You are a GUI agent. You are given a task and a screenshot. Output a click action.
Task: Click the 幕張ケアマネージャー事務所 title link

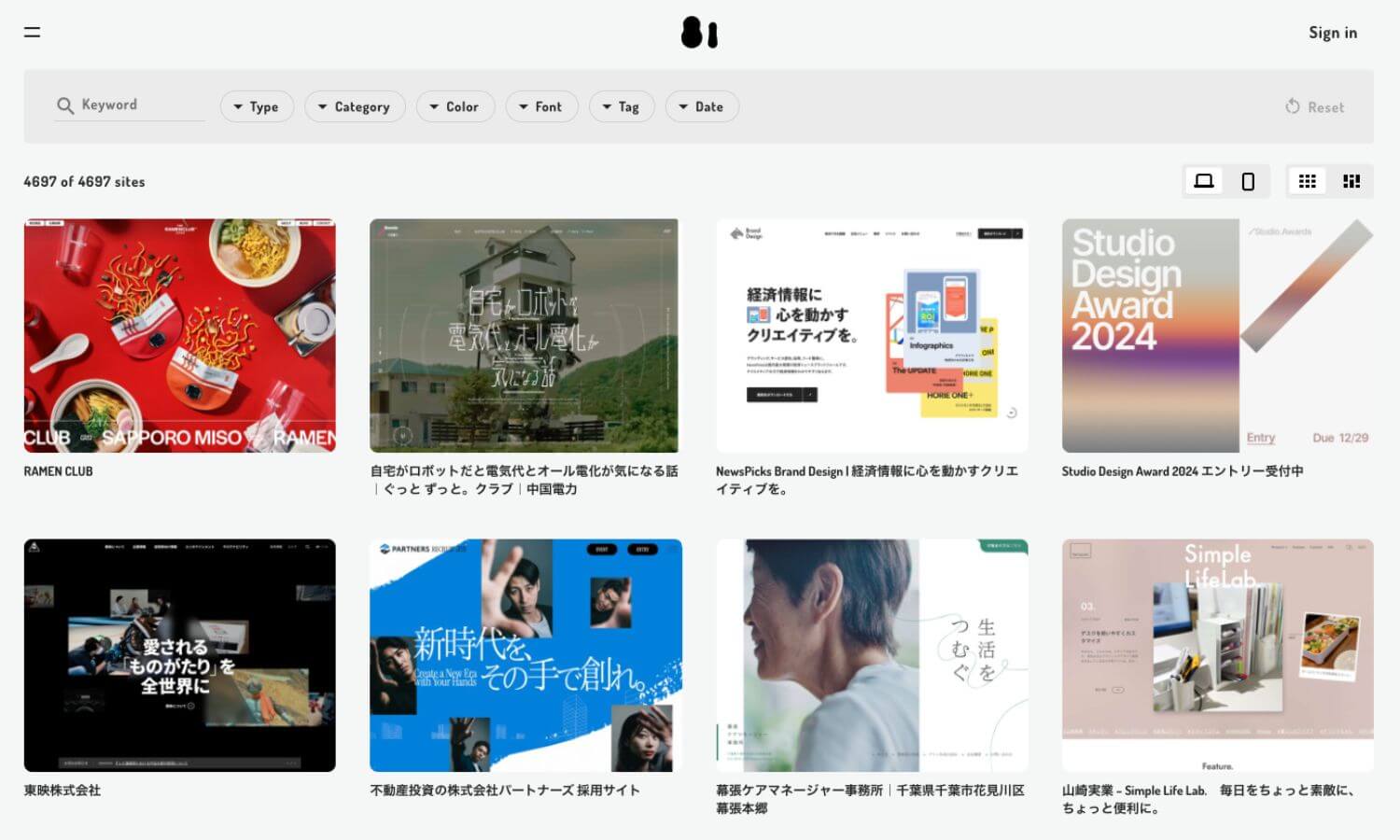coord(870,799)
